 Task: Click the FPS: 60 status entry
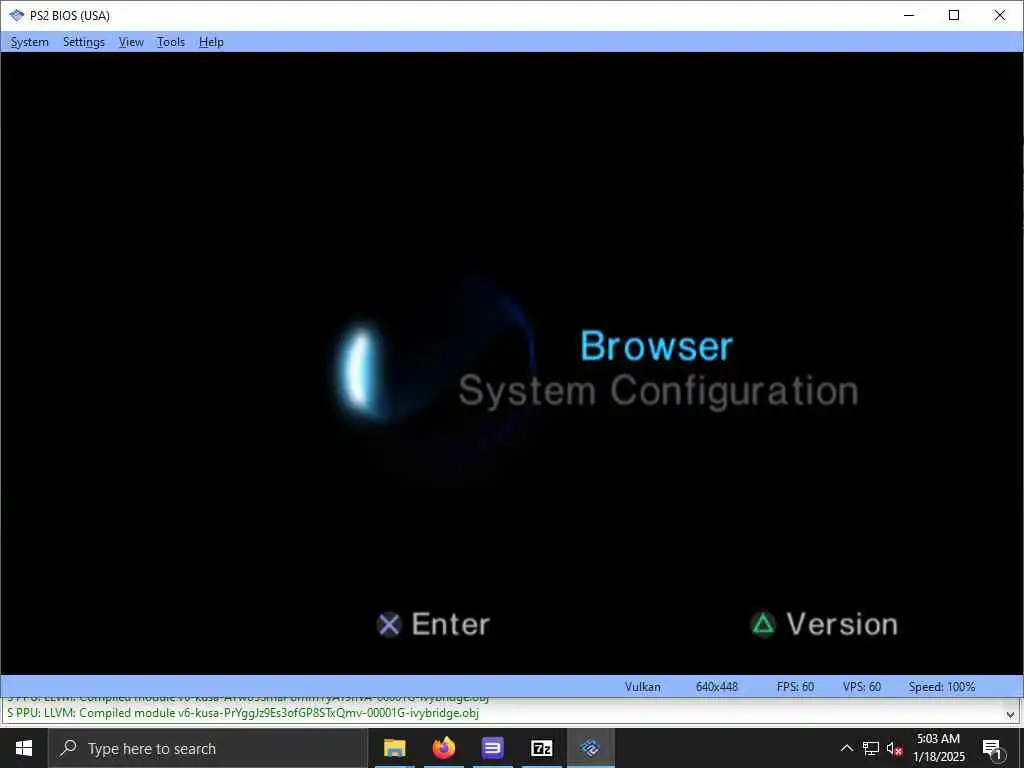(x=795, y=686)
